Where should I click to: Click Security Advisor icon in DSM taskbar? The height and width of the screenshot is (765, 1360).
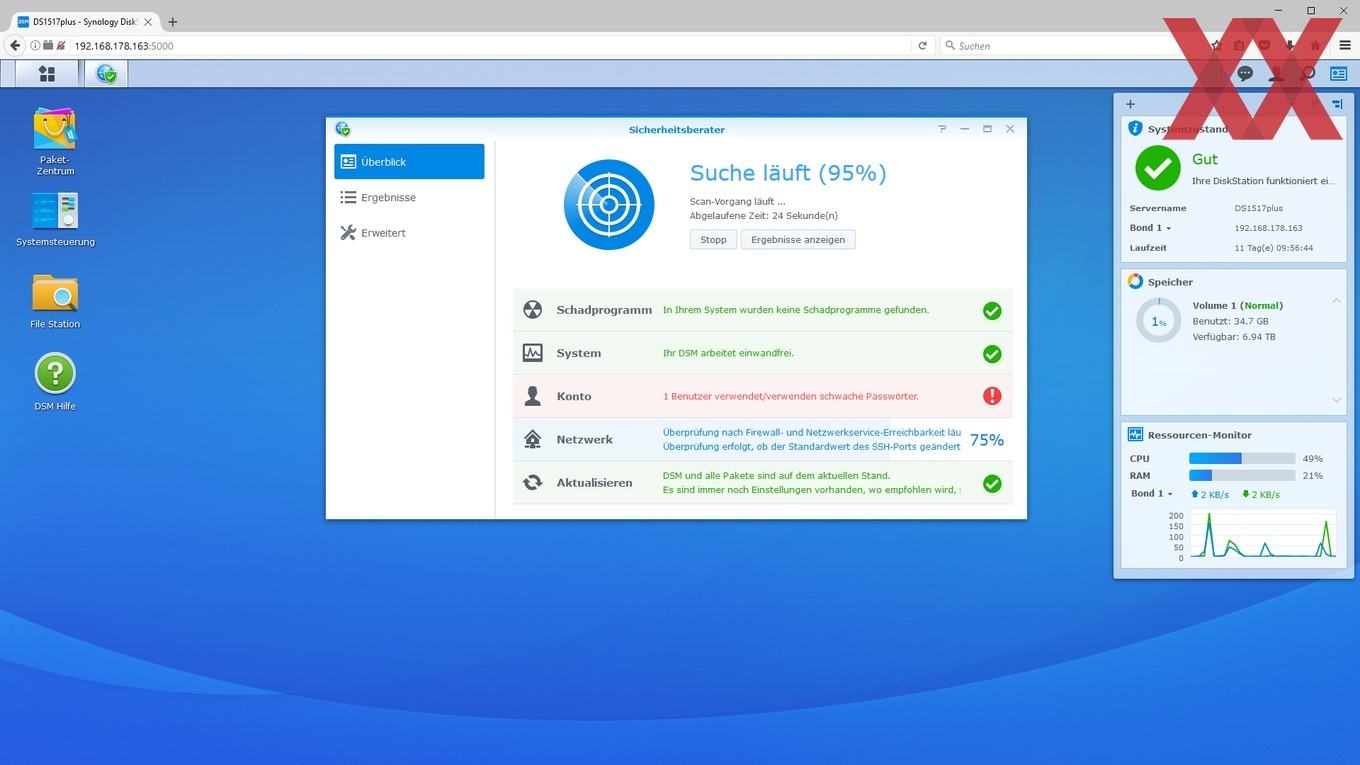click(x=106, y=74)
